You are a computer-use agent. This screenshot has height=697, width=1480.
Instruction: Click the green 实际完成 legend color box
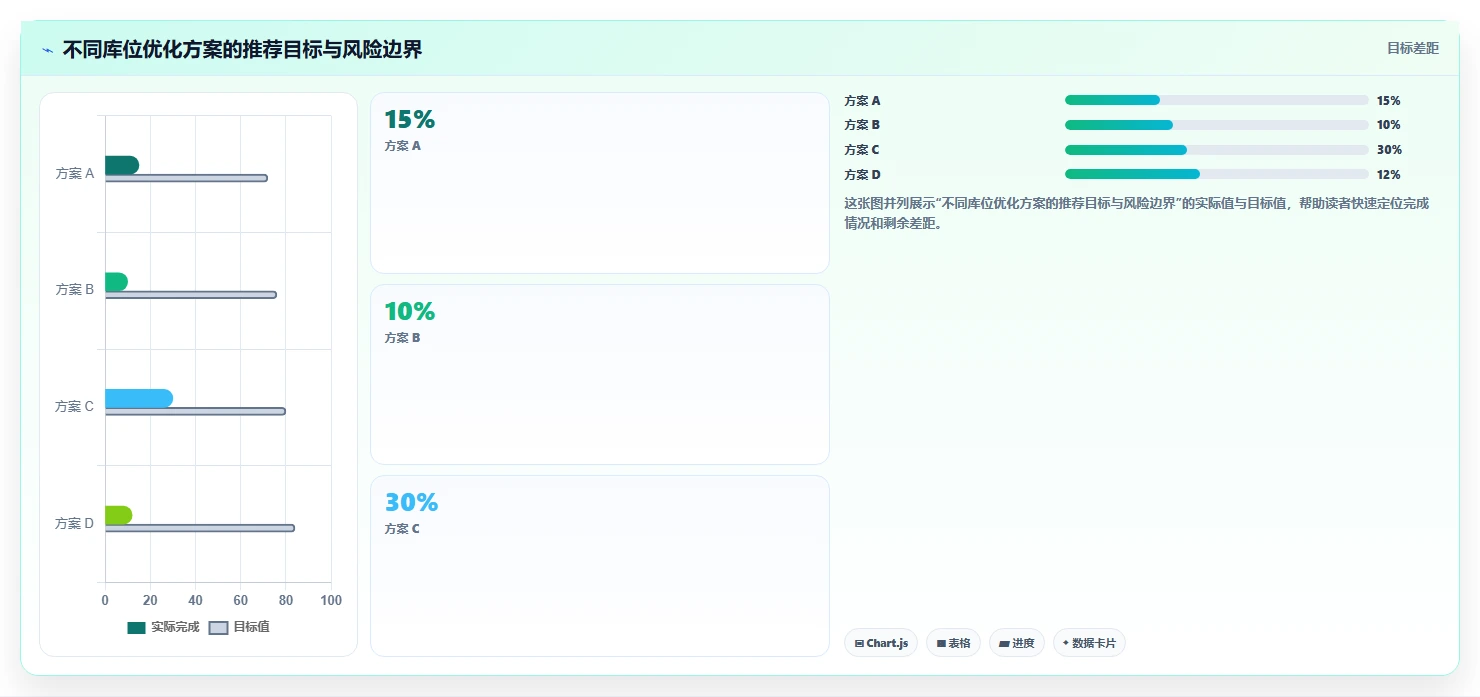(x=136, y=627)
